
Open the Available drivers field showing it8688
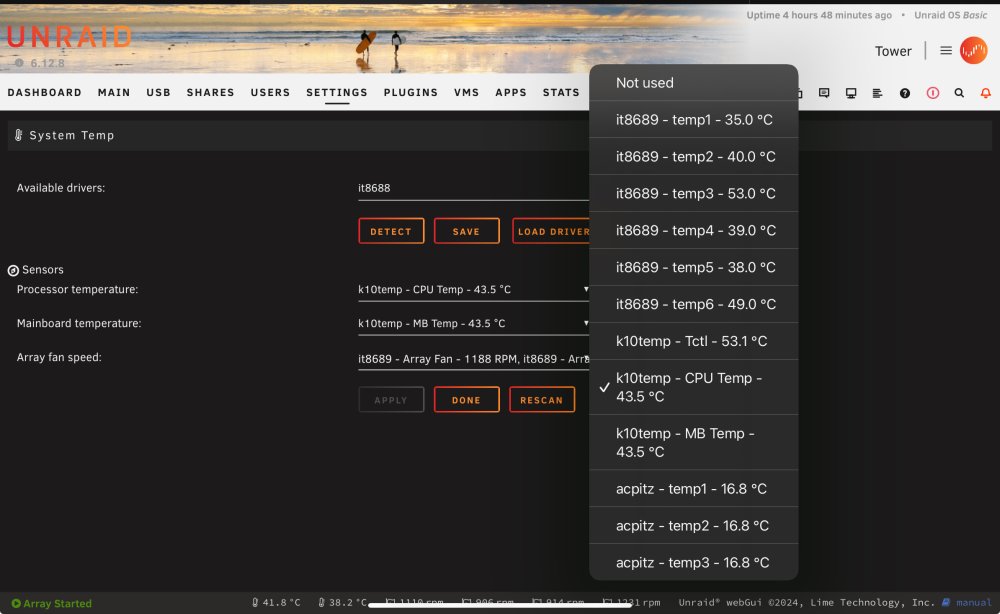point(473,188)
